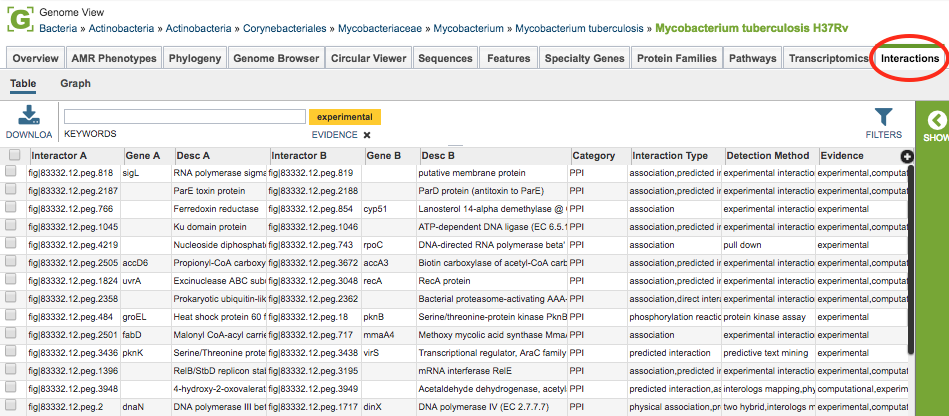Check the row for fig|83332.12.peg.2501
The width and height of the screenshot is (949, 416).
11,334
